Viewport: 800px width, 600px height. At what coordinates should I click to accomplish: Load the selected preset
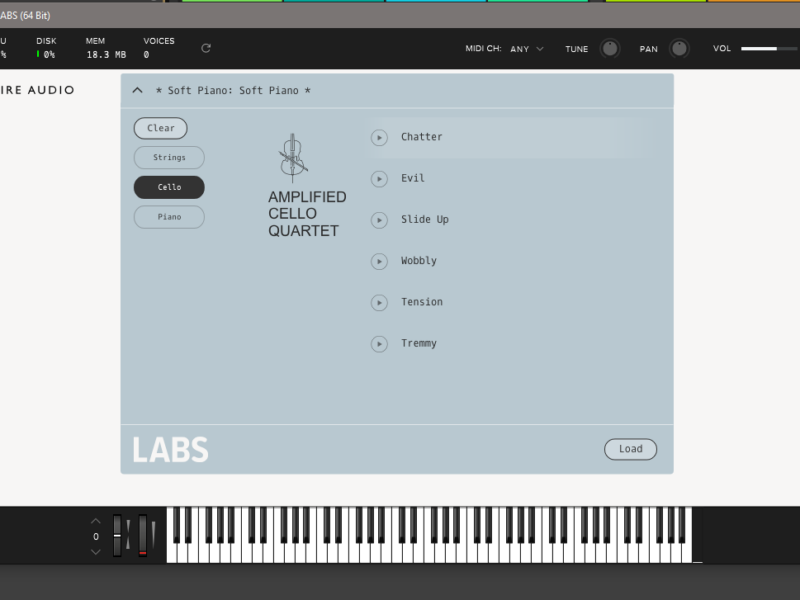click(631, 449)
